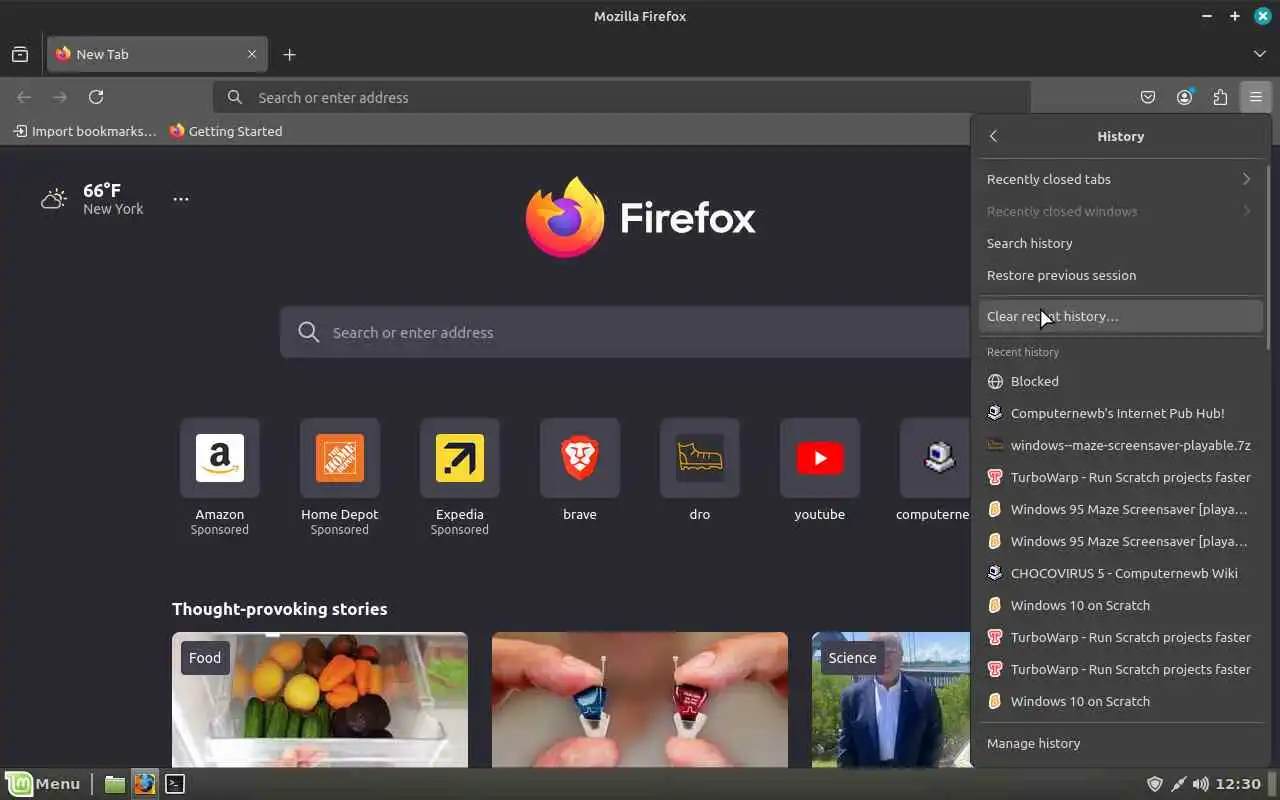
Task: Click the Firefox taskbar launcher
Action: point(145,784)
